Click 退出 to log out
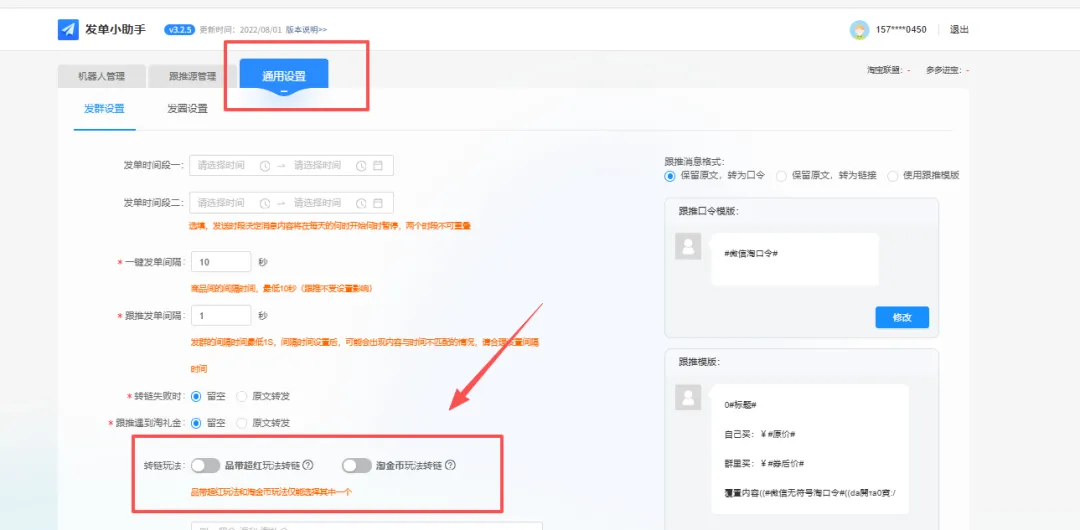The width and height of the screenshot is (1080, 530). tap(959, 30)
